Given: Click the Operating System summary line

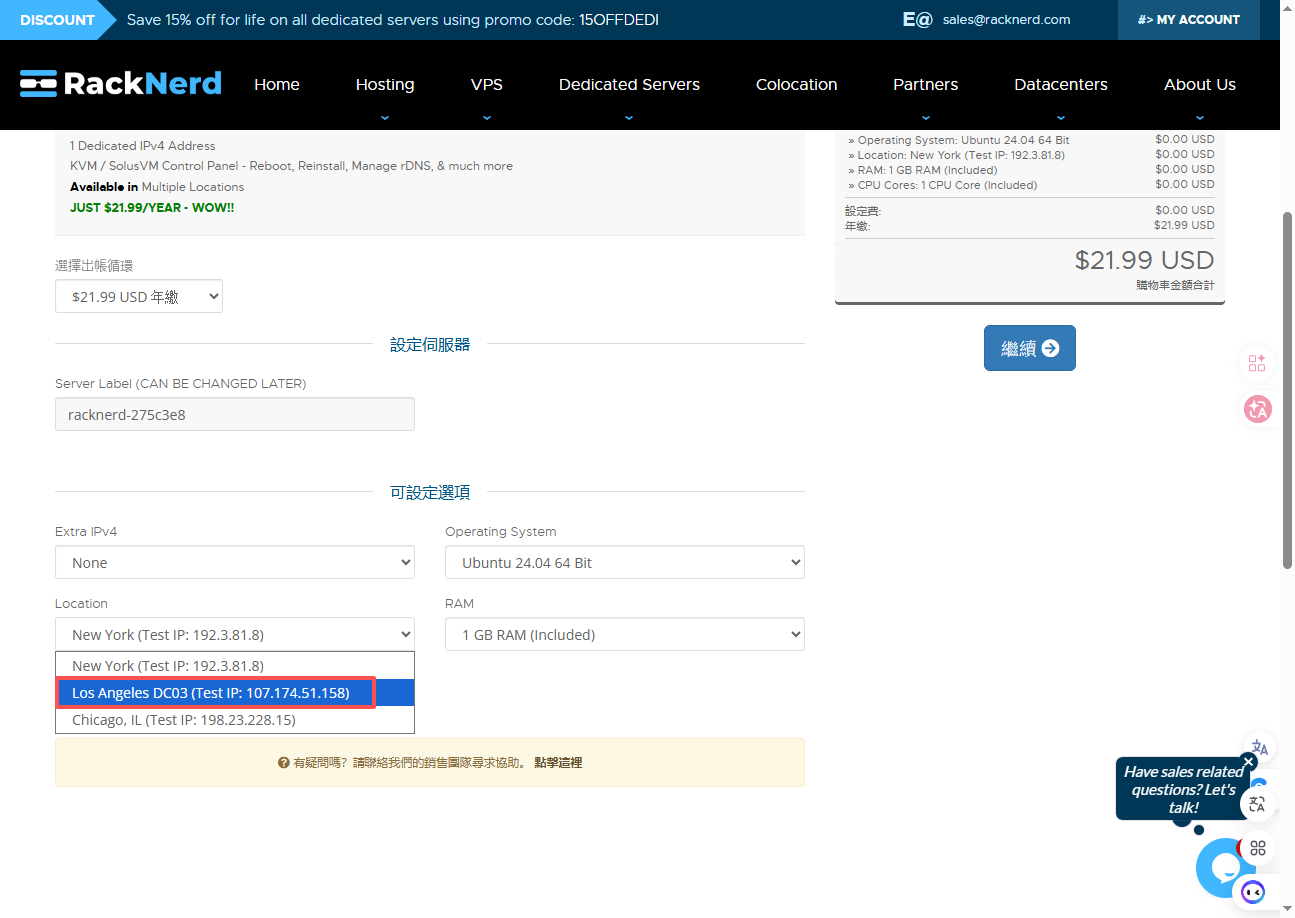Looking at the screenshot, I should tap(959, 140).
